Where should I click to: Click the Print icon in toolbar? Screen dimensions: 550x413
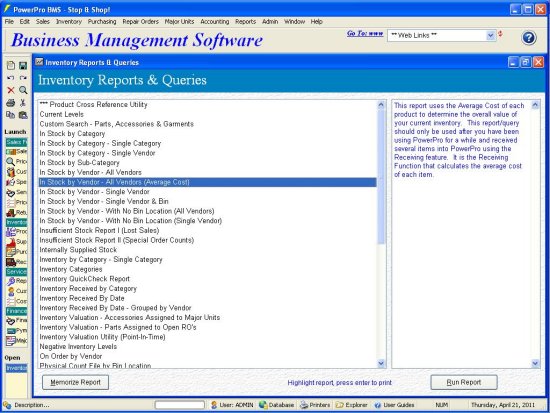tap(11, 102)
